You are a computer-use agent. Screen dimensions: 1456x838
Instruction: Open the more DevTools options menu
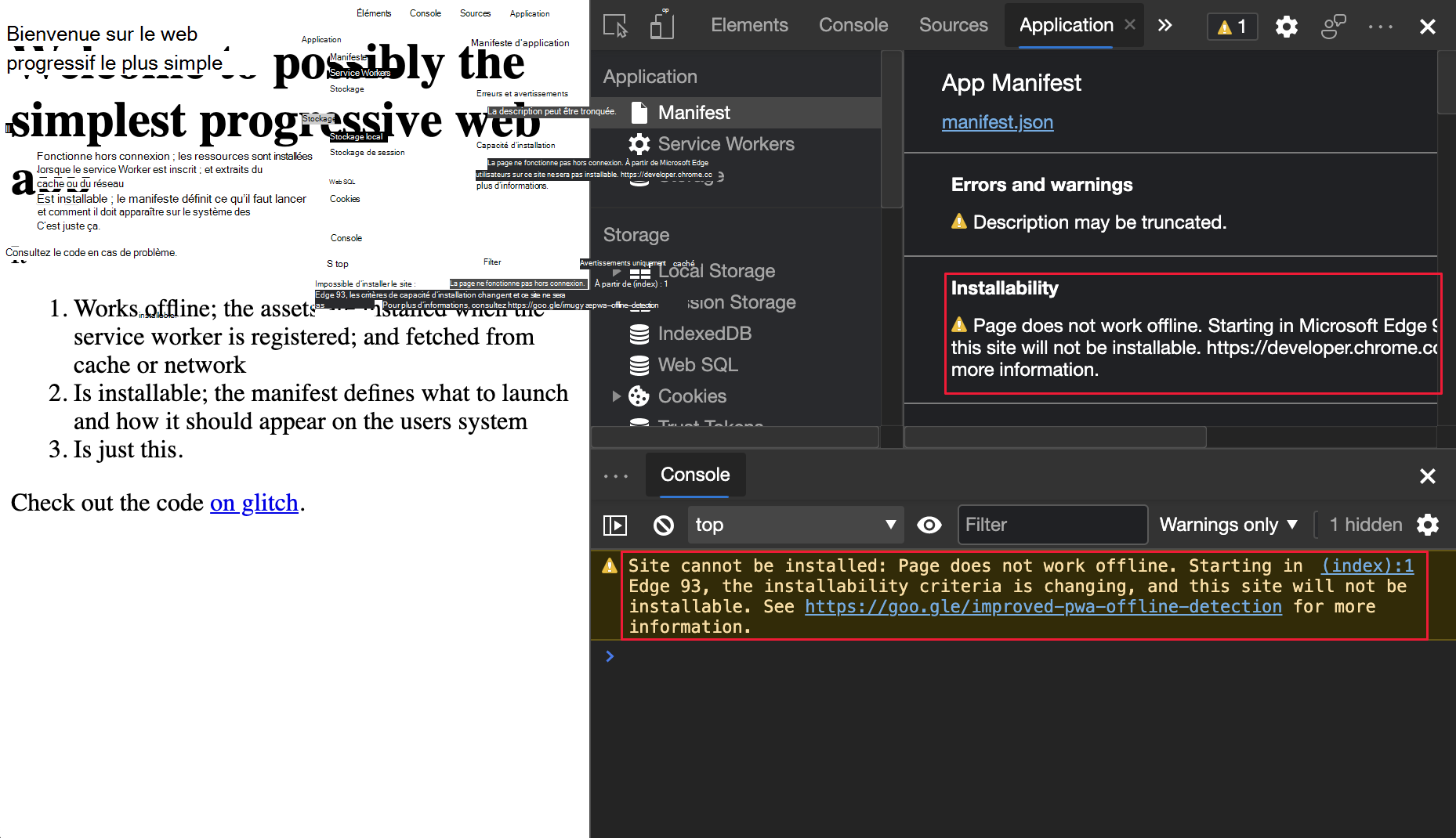click(x=1380, y=26)
